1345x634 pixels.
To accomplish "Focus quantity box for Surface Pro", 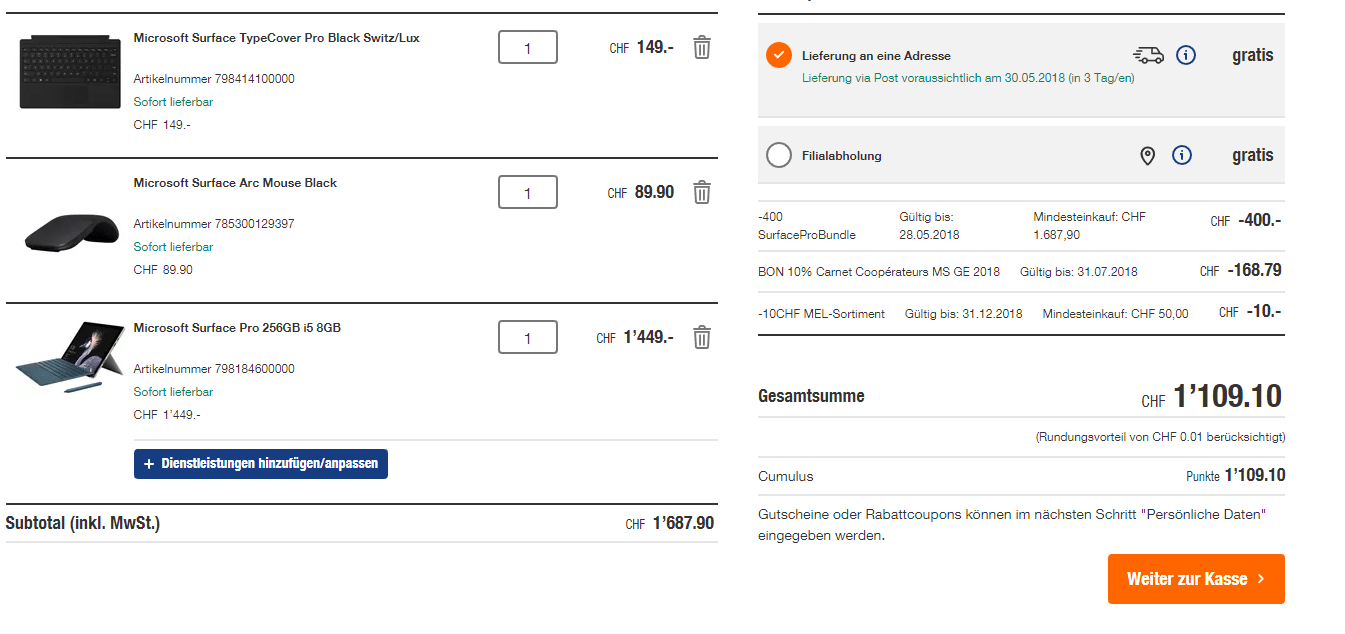I will 528,337.
